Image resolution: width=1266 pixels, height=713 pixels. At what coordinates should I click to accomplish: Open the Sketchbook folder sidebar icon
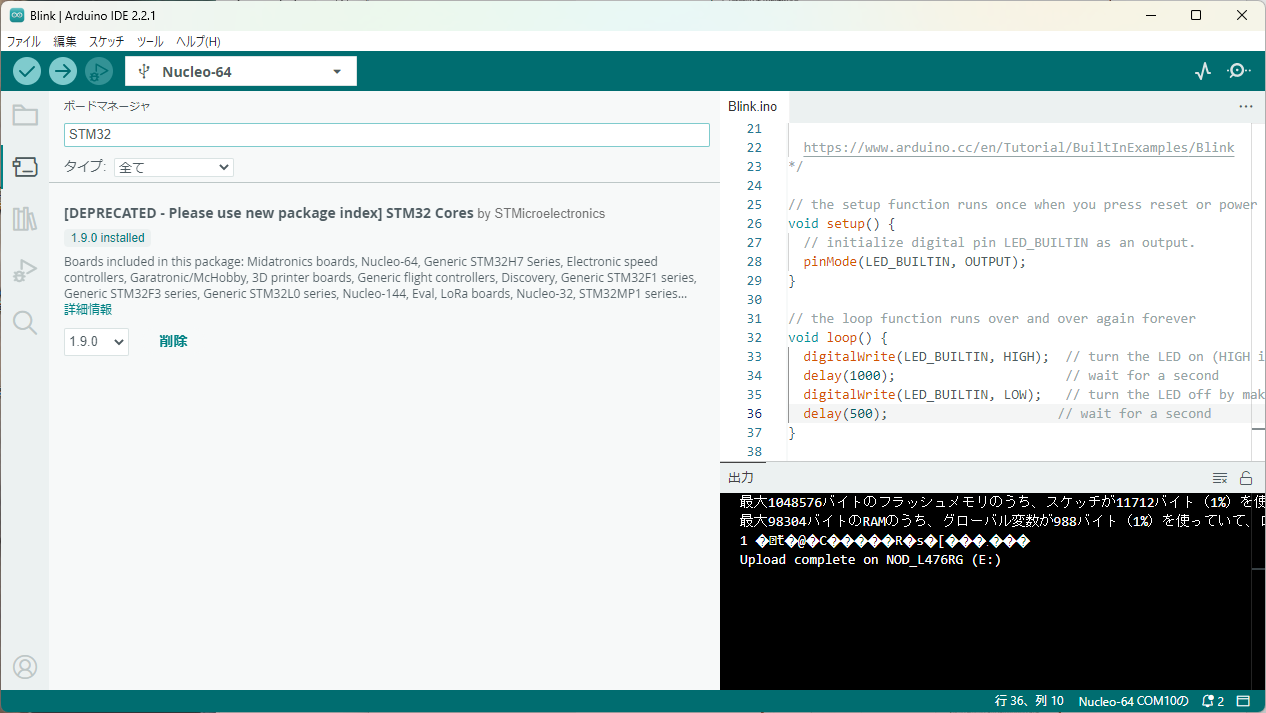[25, 114]
